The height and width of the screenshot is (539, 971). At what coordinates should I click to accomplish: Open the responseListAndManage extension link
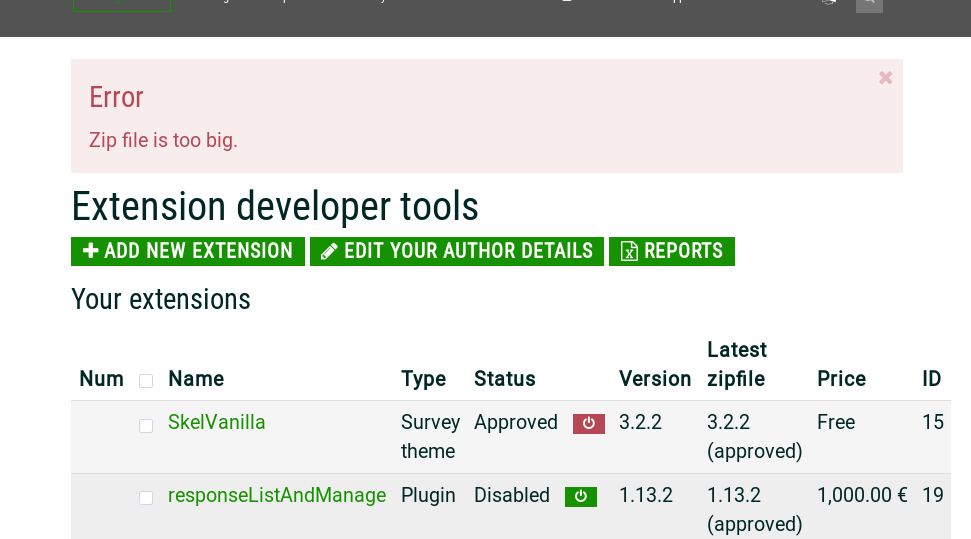point(276,495)
